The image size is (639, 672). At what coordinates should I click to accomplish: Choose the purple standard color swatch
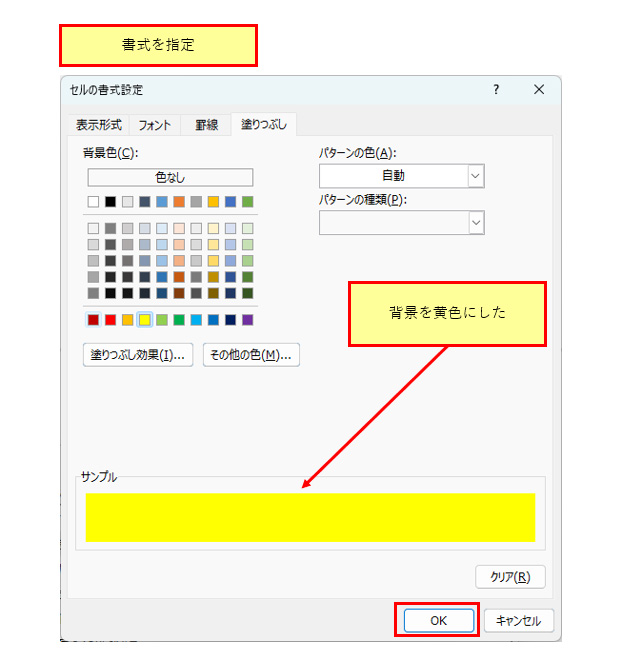click(x=248, y=320)
